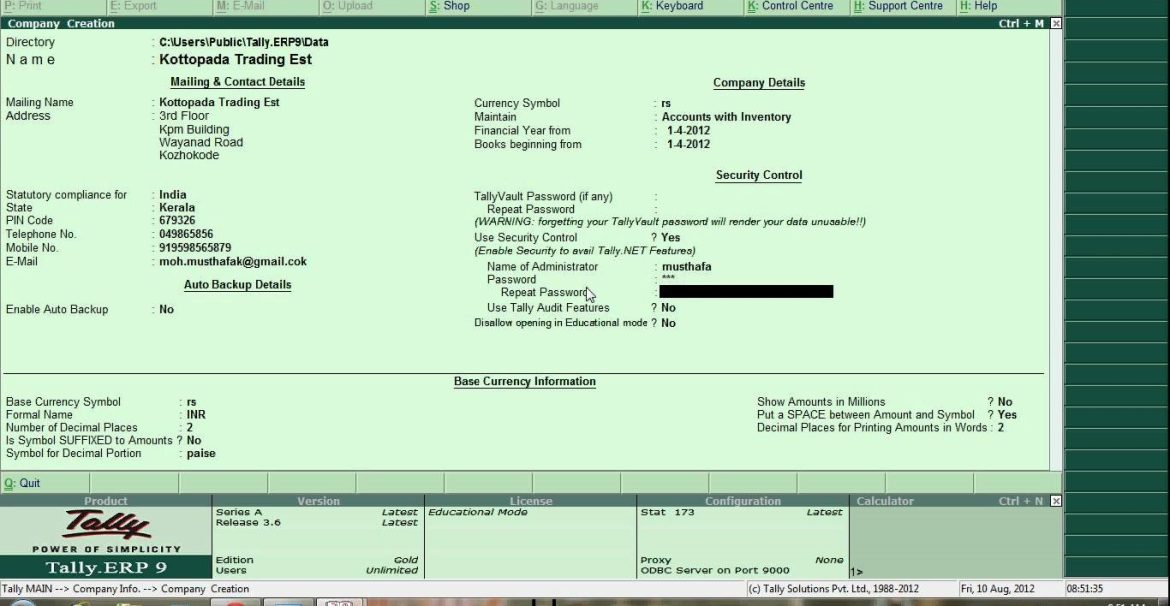Click the Mailing & Contact Details heading
The height and width of the screenshot is (606, 1170).
[237, 82]
